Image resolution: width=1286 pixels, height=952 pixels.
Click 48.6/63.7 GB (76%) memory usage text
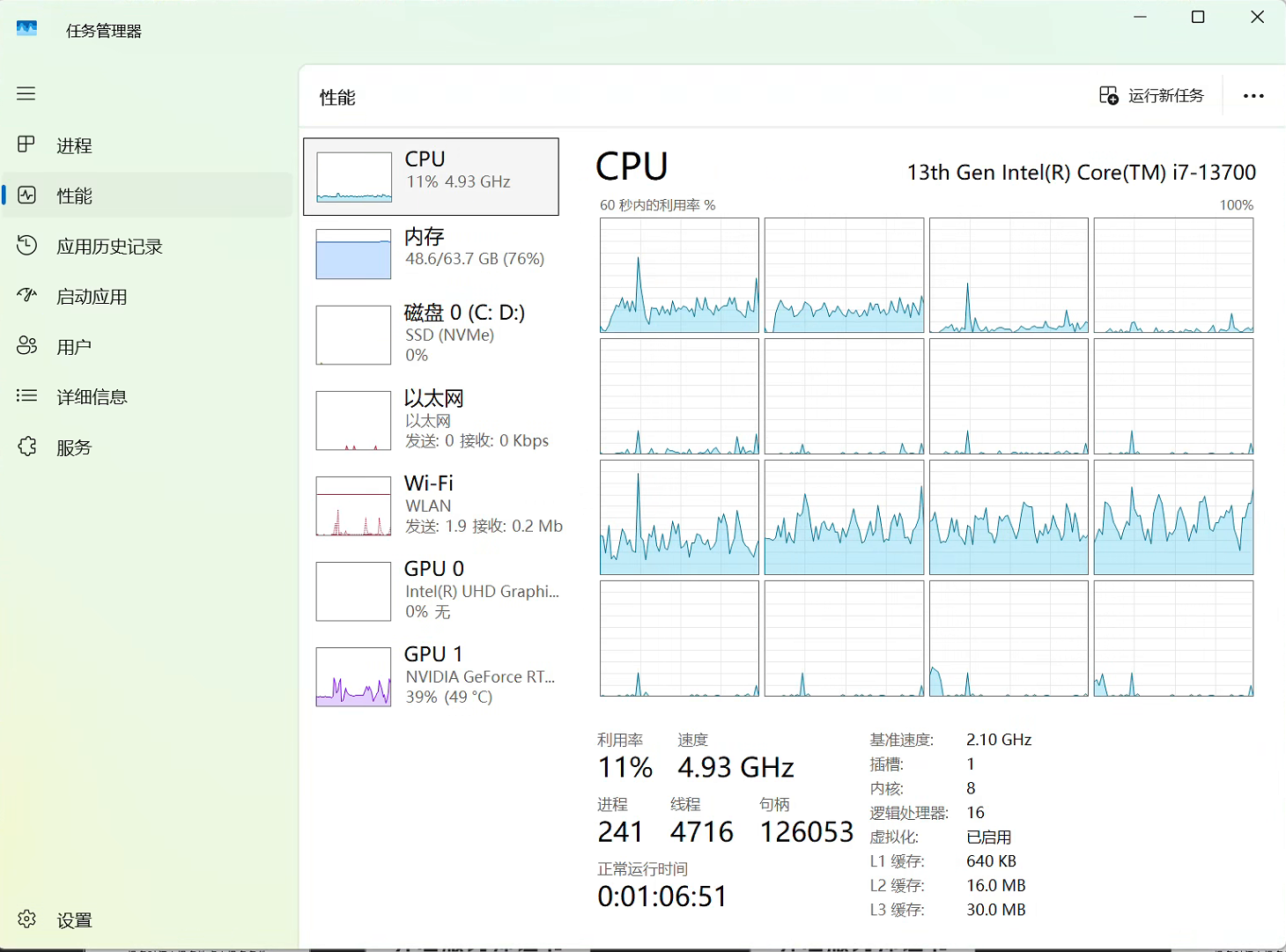[x=475, y=259]
